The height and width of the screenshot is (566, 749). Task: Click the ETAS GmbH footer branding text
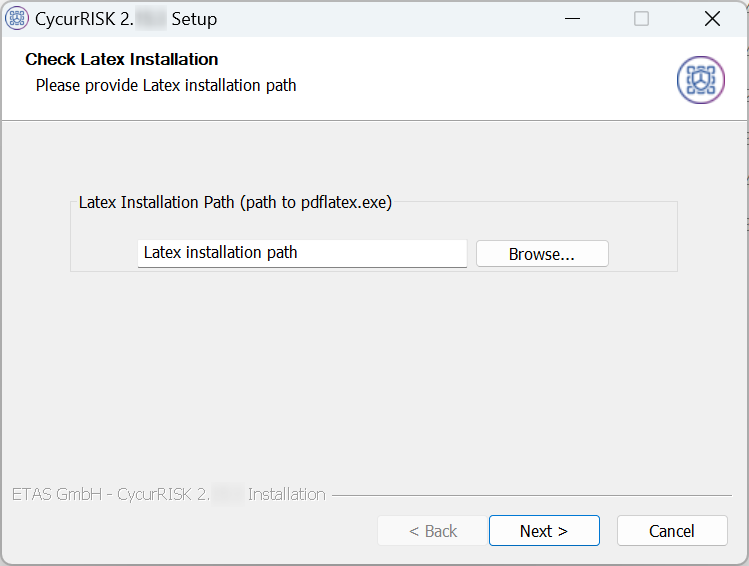click(168, 494)
